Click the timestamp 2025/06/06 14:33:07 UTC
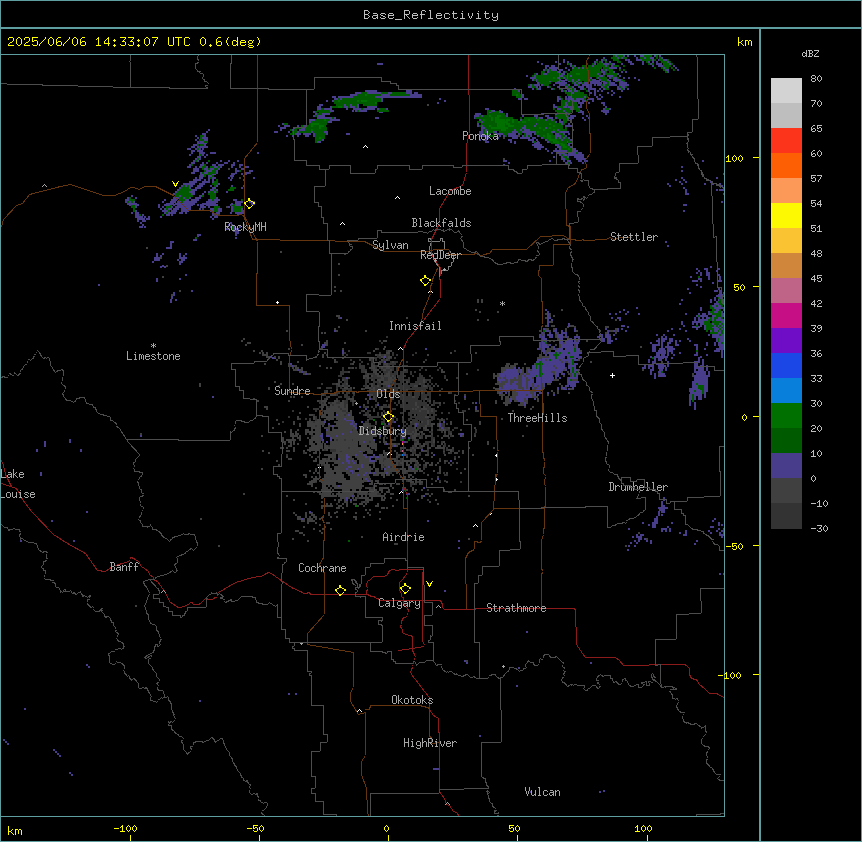862x842 pixels. tap(98, 42)
